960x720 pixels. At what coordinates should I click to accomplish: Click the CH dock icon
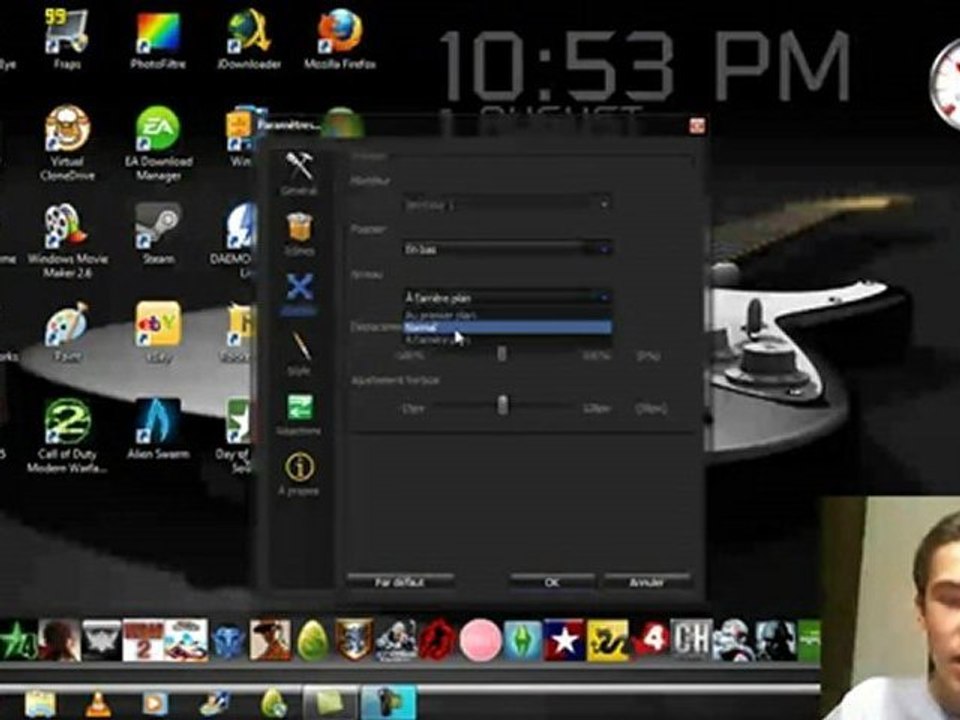[691, 640]
